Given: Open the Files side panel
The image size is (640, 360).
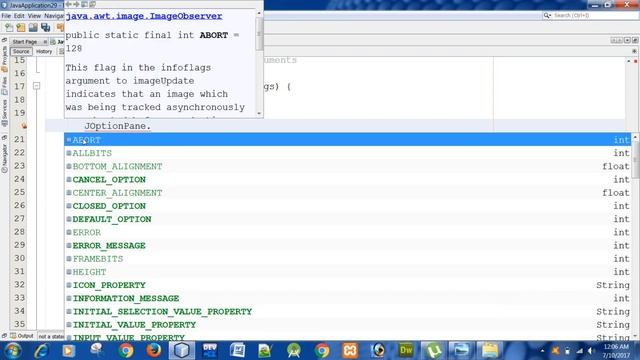Looking at the screenshot, I should 4,87.
